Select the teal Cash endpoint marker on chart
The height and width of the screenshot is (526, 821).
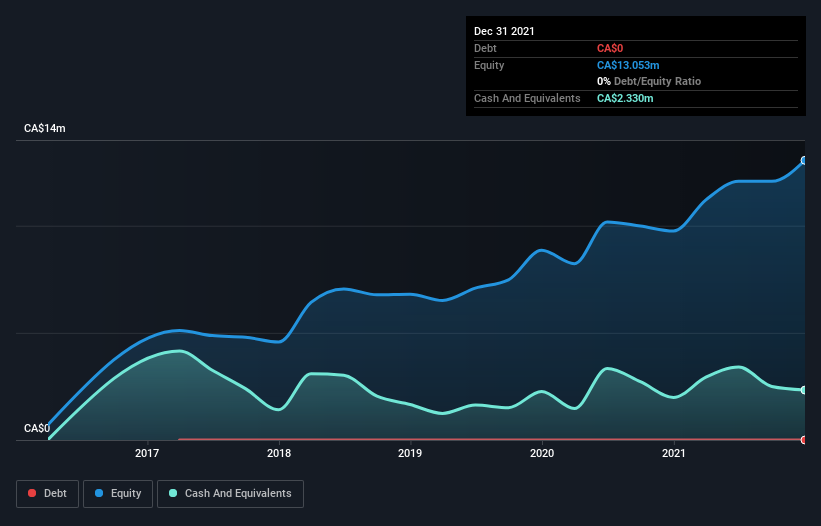pyautogui.click(x=804, y=390)
